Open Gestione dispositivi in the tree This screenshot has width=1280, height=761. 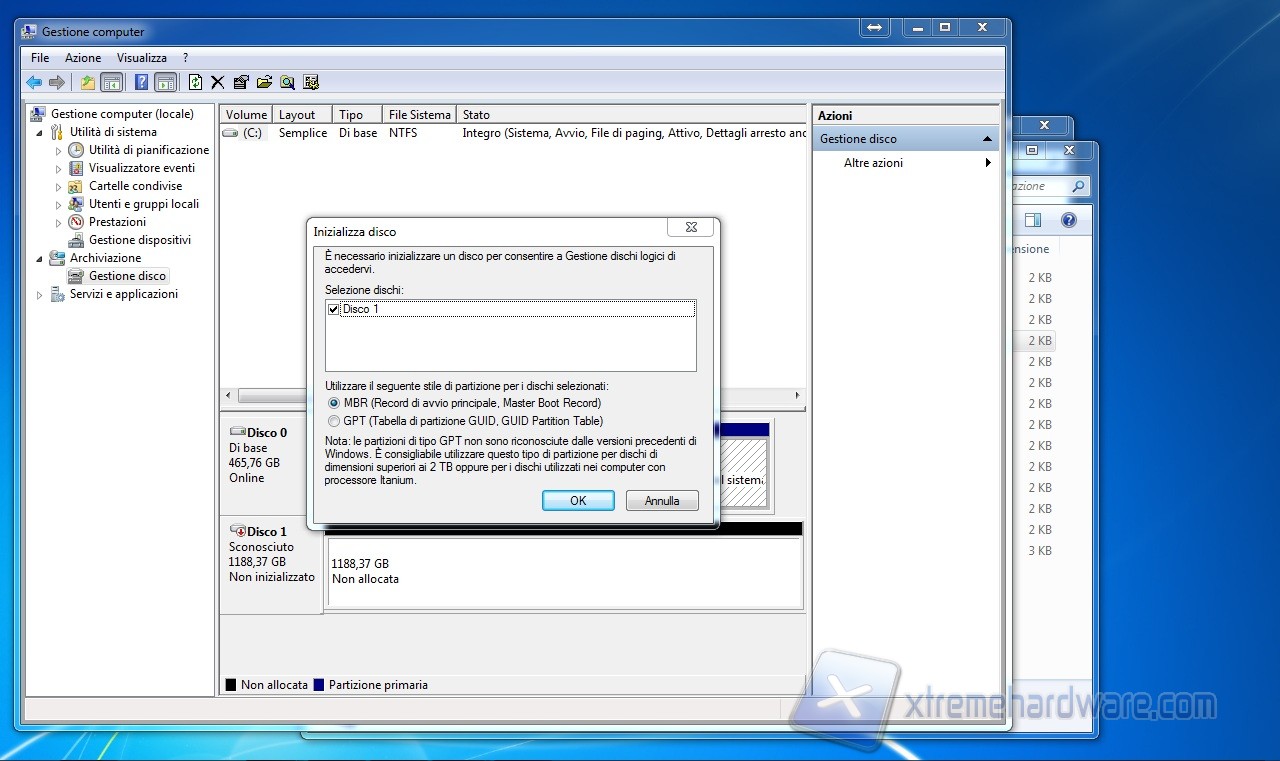(x=139, y=240)
